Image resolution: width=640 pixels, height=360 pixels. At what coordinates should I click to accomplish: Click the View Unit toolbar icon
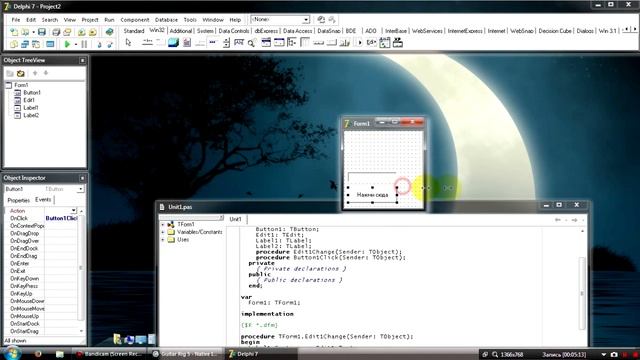coord(14,44)
